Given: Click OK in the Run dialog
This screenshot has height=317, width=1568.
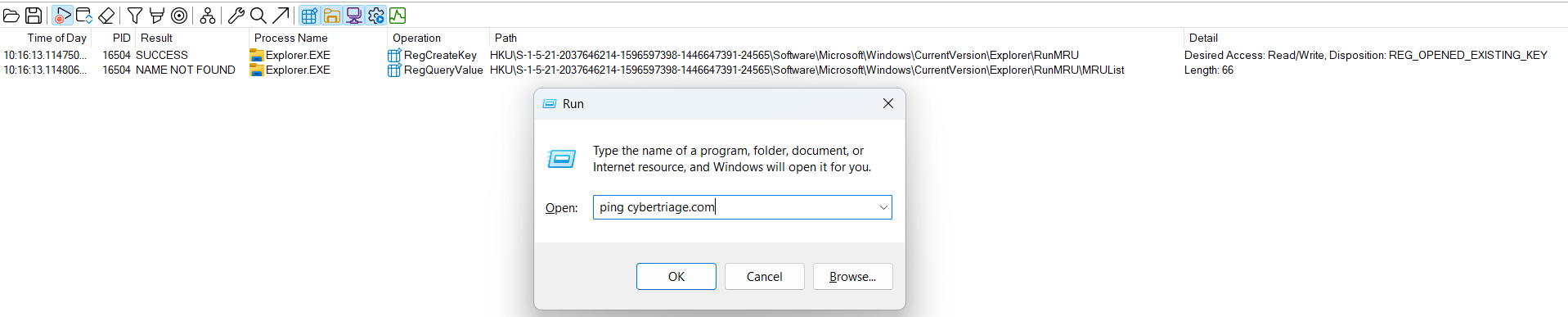Looking at the screenshot, I should coord(676,277).
